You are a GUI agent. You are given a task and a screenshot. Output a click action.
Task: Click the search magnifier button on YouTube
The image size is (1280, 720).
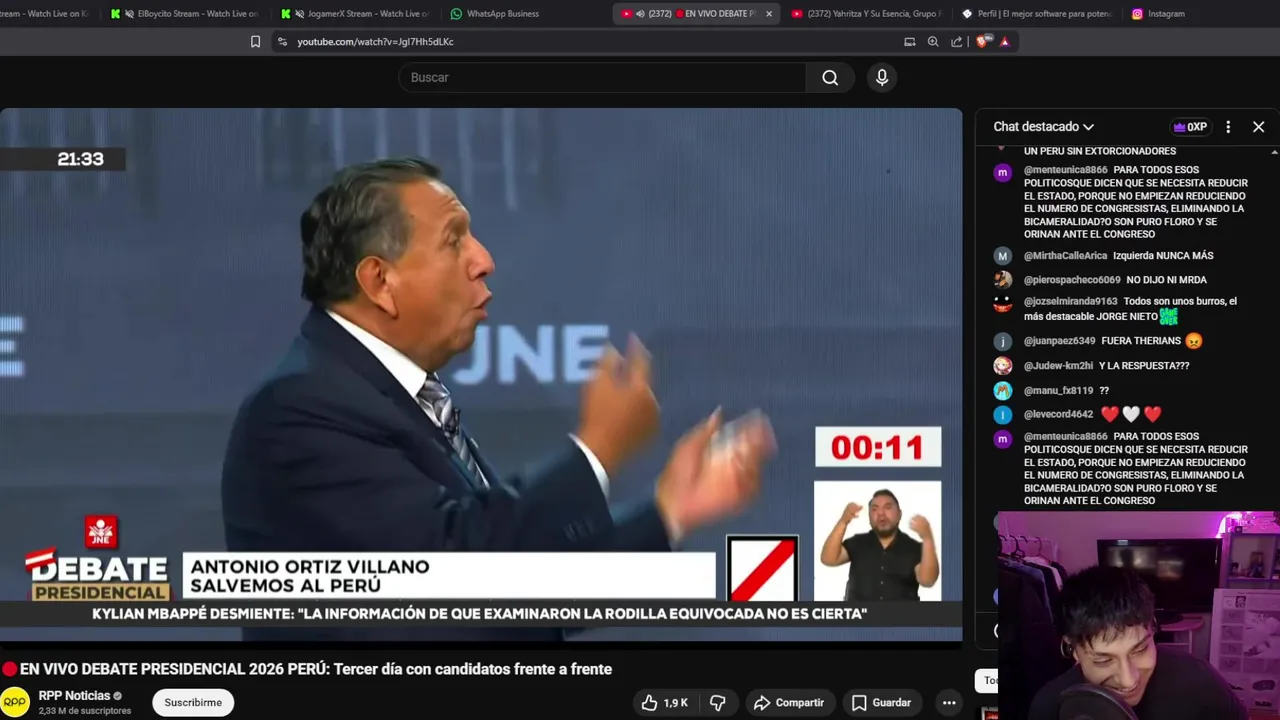click(830, 77)
